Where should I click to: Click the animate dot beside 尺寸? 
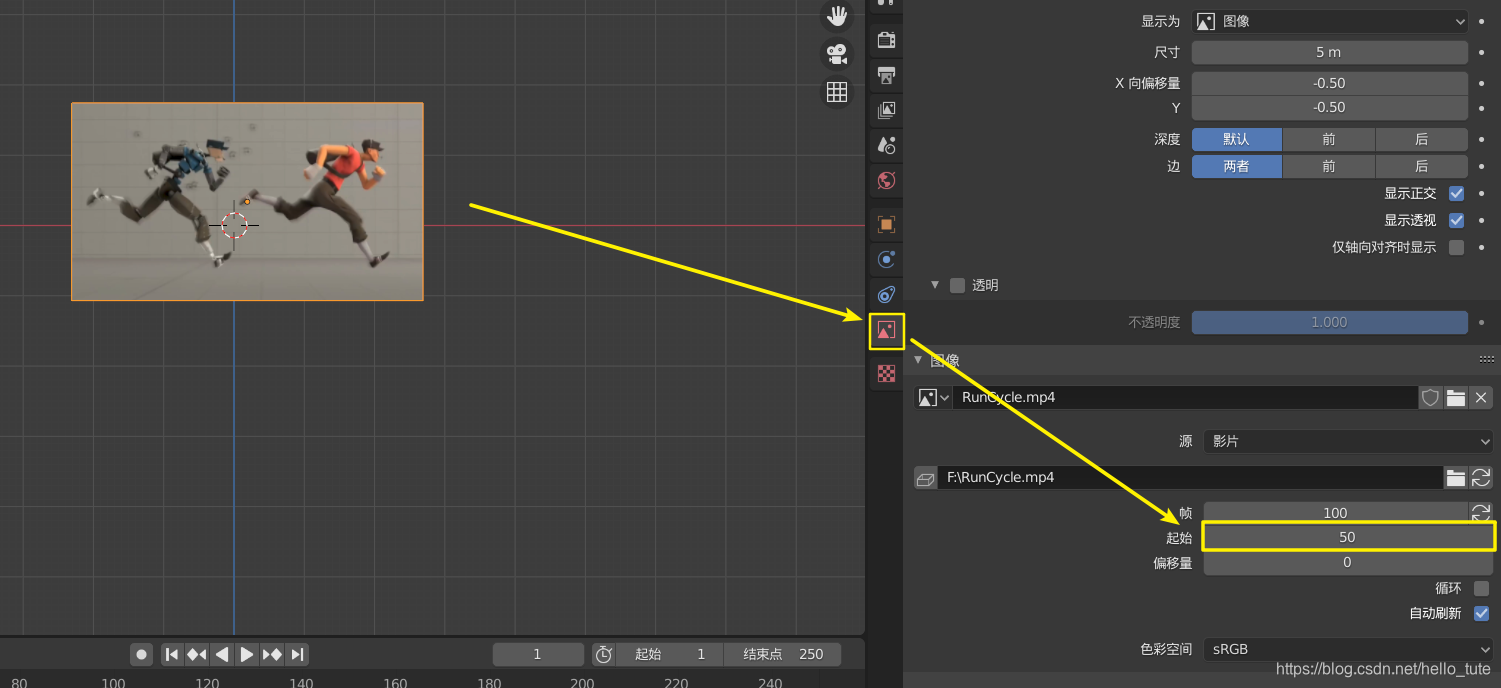pos(1481,52)
